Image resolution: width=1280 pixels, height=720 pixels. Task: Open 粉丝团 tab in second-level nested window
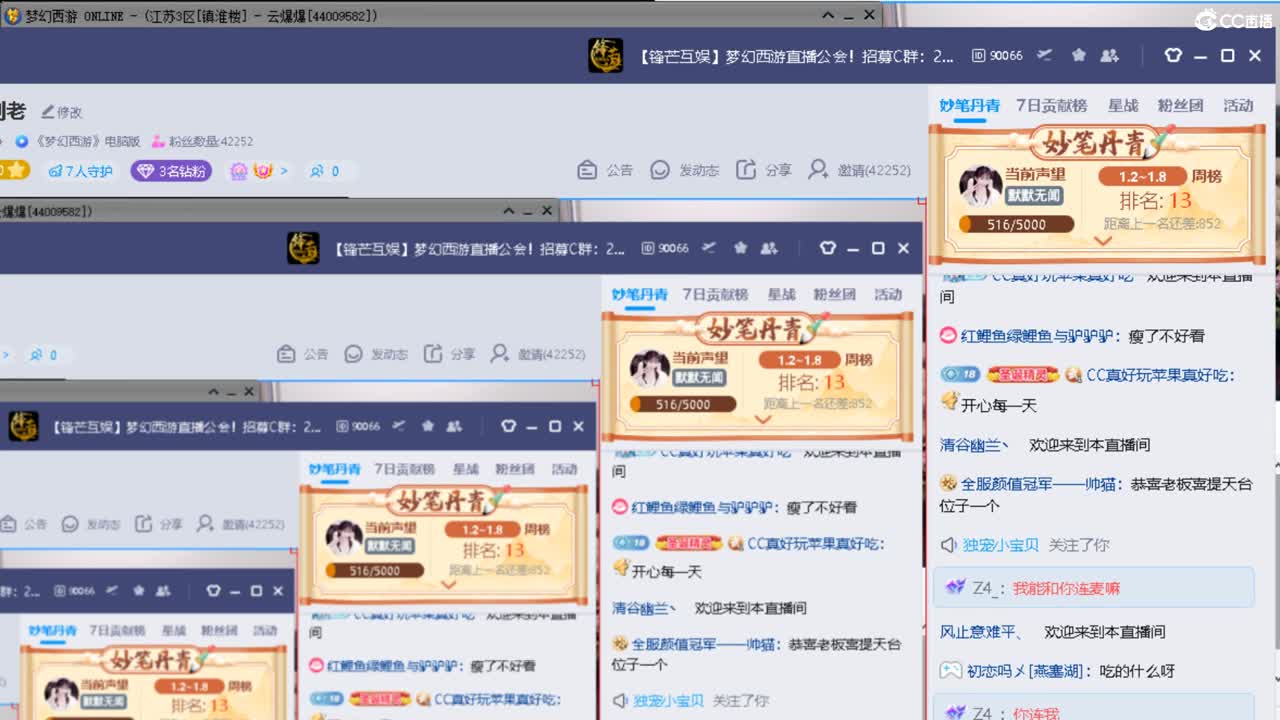[x=835, y=294]
